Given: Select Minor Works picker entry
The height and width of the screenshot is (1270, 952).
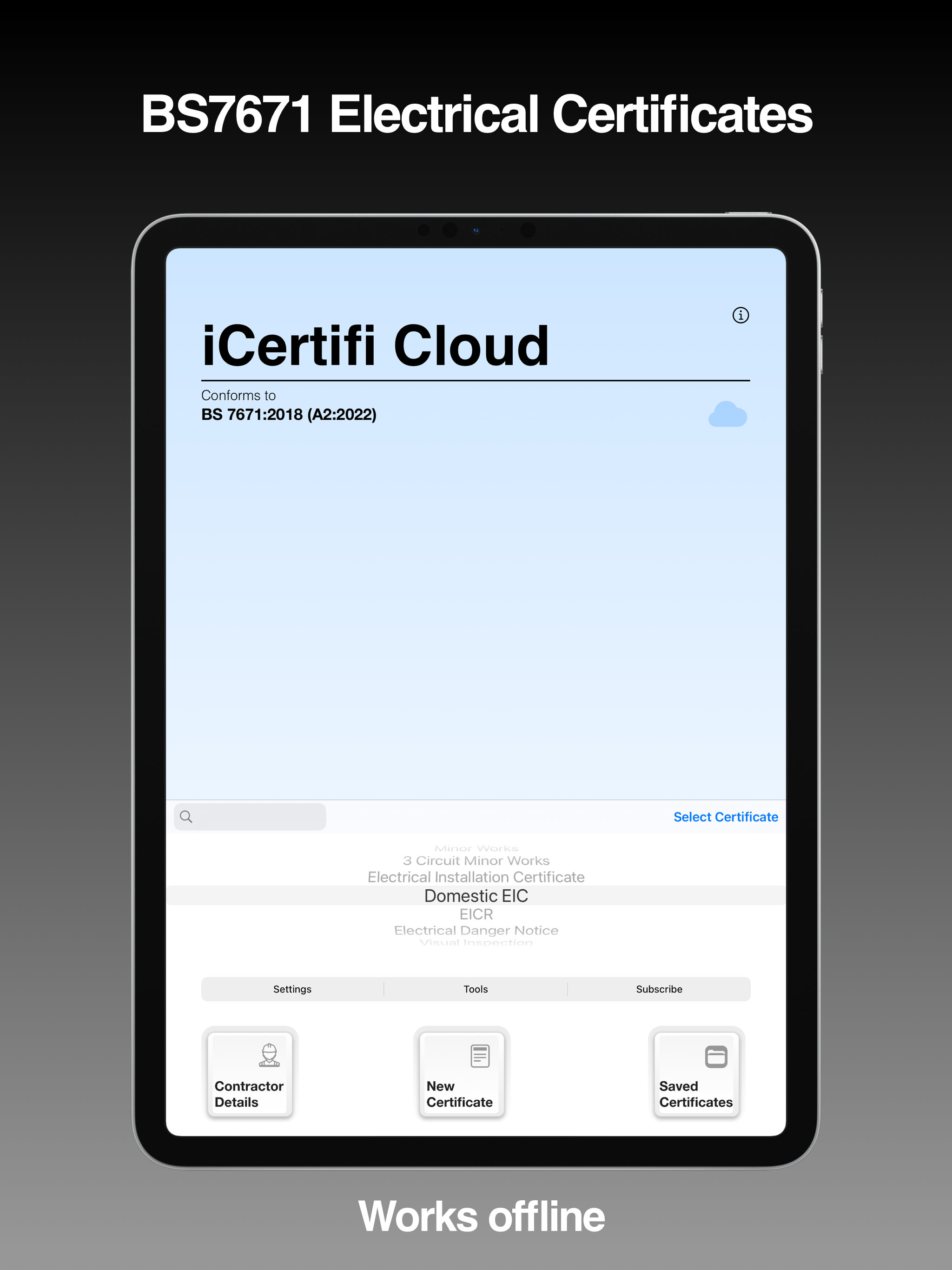Looking at the screenshot, I should point(476,848).
